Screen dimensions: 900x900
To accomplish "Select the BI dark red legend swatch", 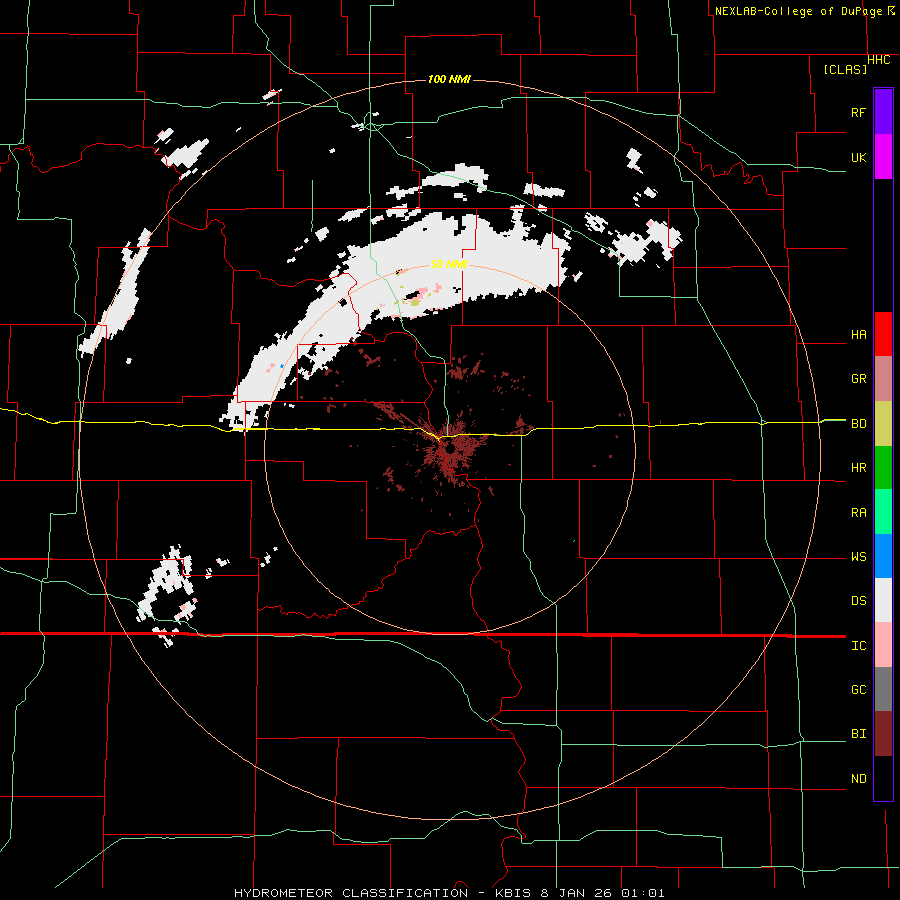I will 883,734.
